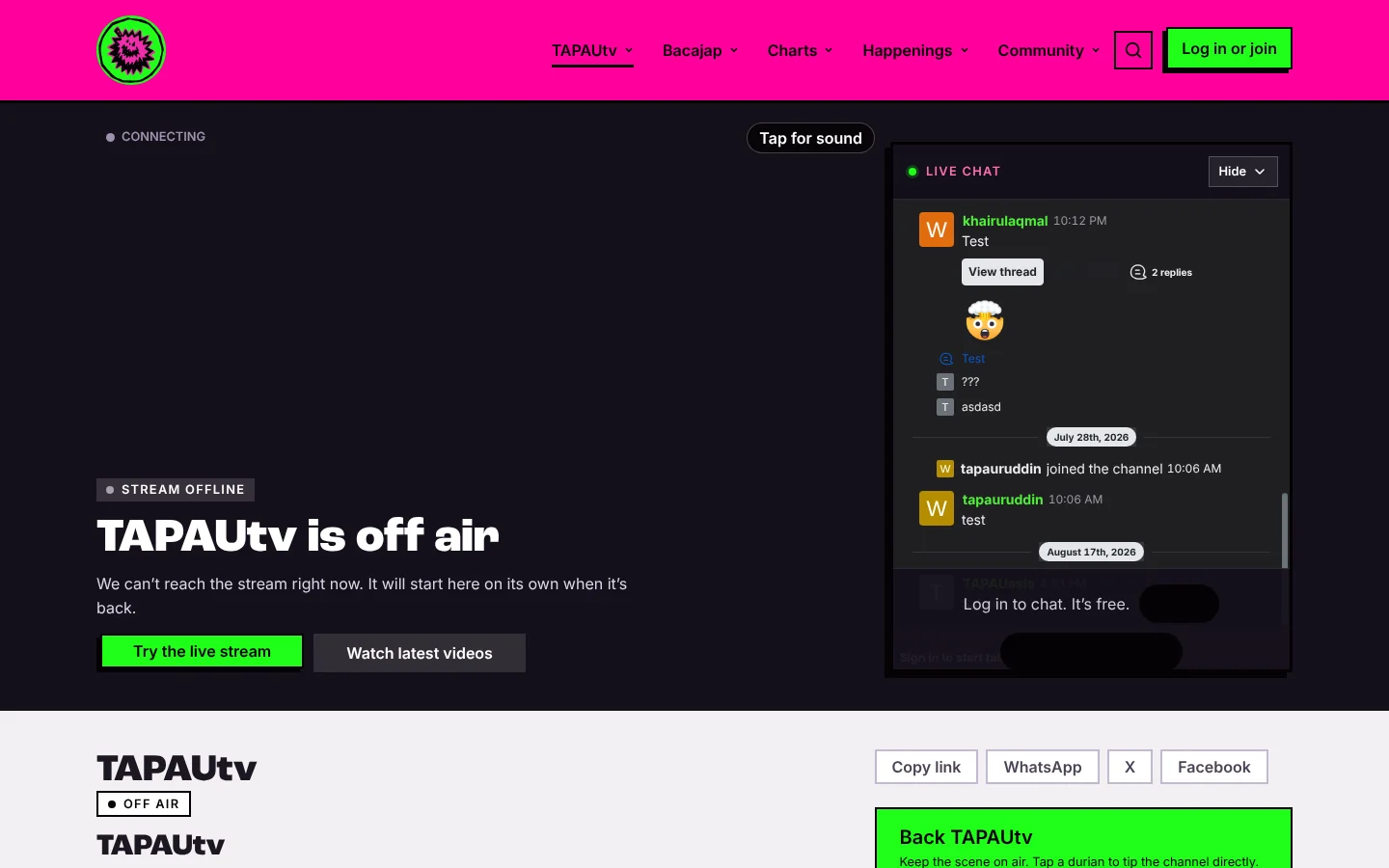Click Try the live stream button

pos(202,651)
